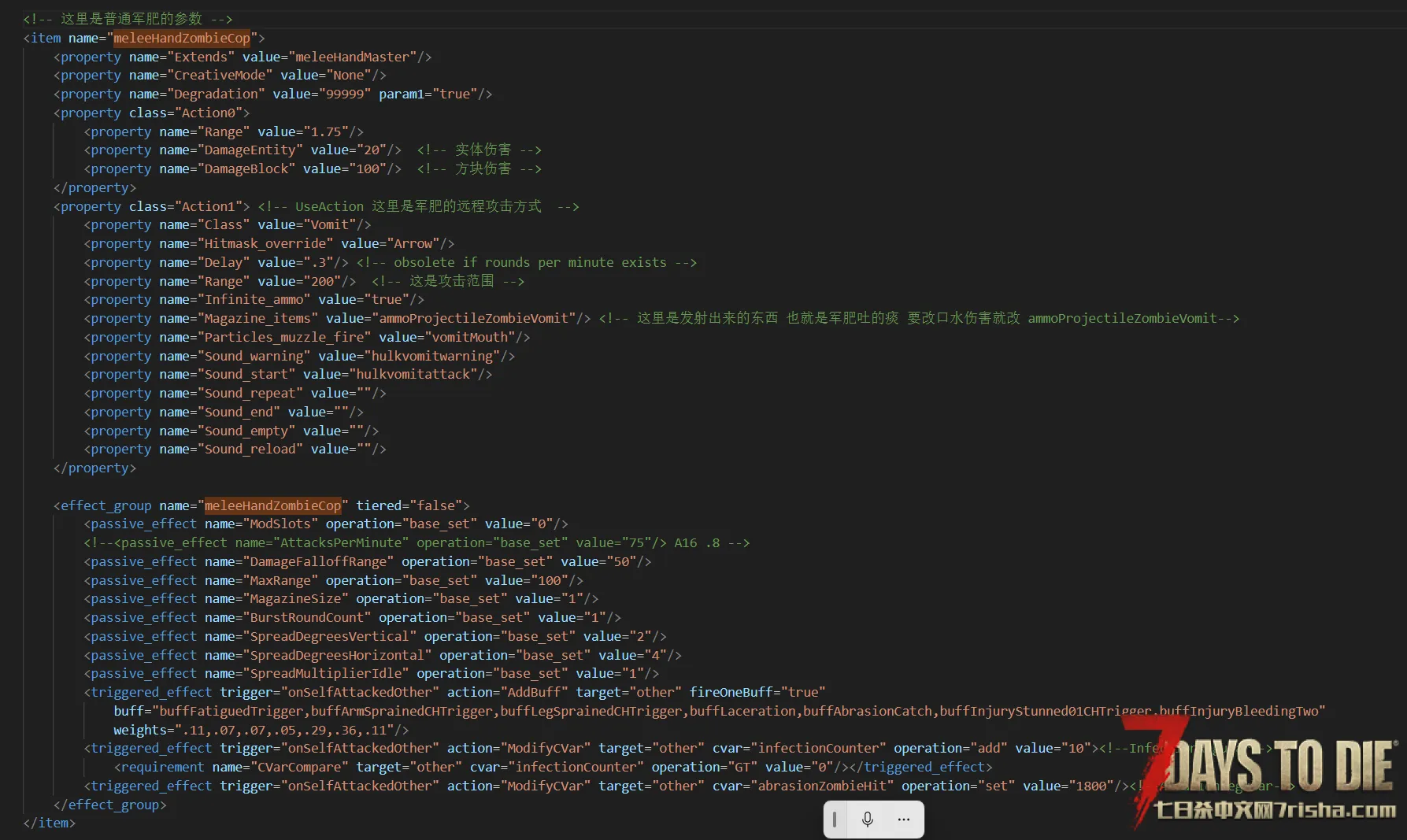Image resolution: width=1407 pixels, height=840 pixels.
Task: Click the "UseAction" comment text
Action: (x=329, y=206)
